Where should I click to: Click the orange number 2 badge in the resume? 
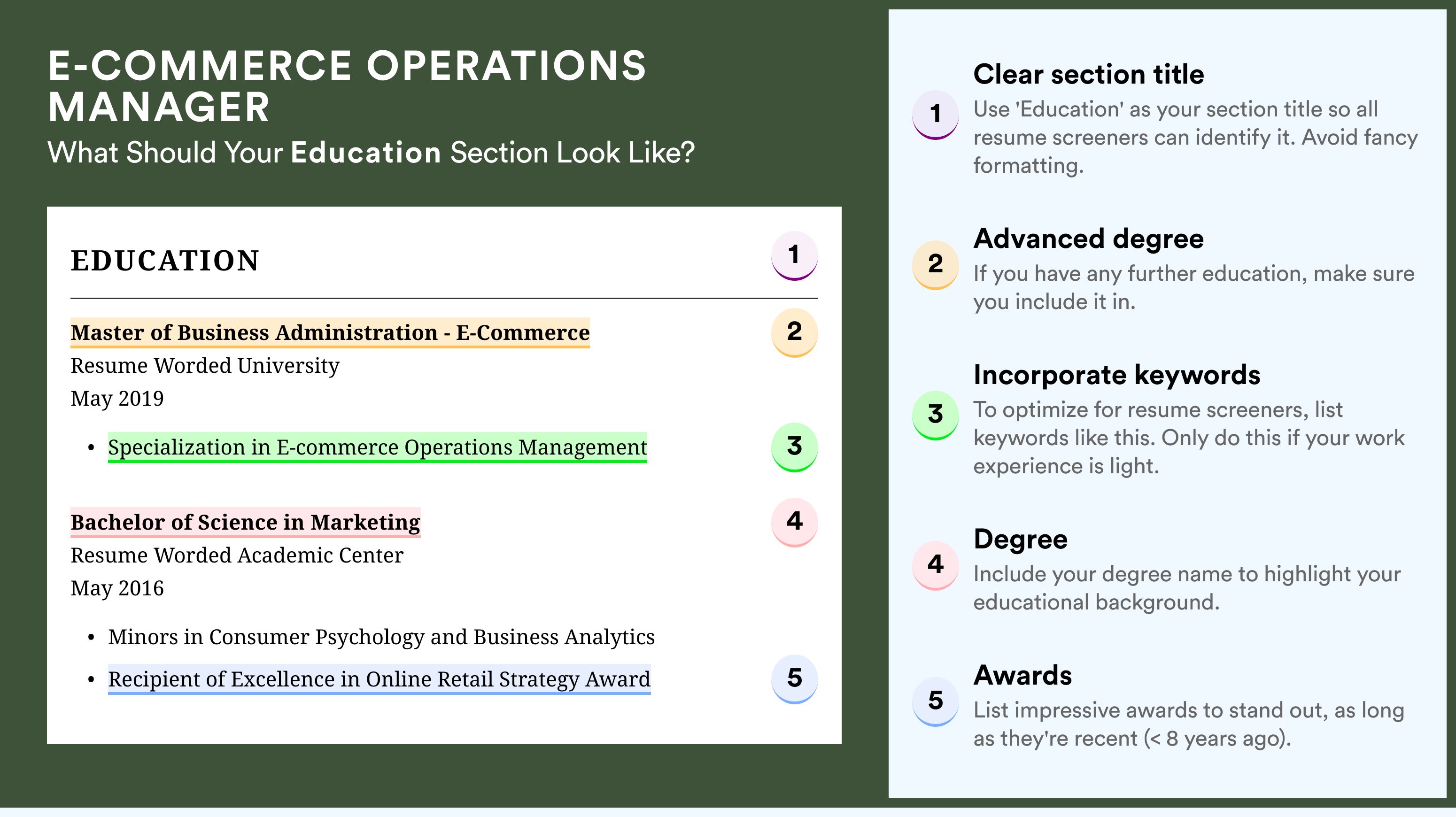click(794, 332)
